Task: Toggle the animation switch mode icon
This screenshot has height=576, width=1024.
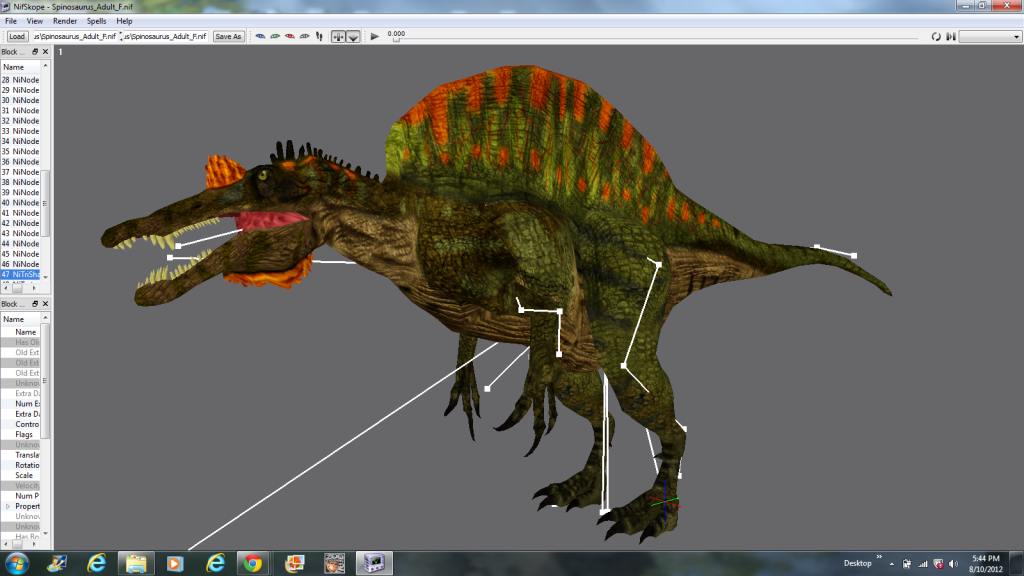Action: tap(951, 36)
